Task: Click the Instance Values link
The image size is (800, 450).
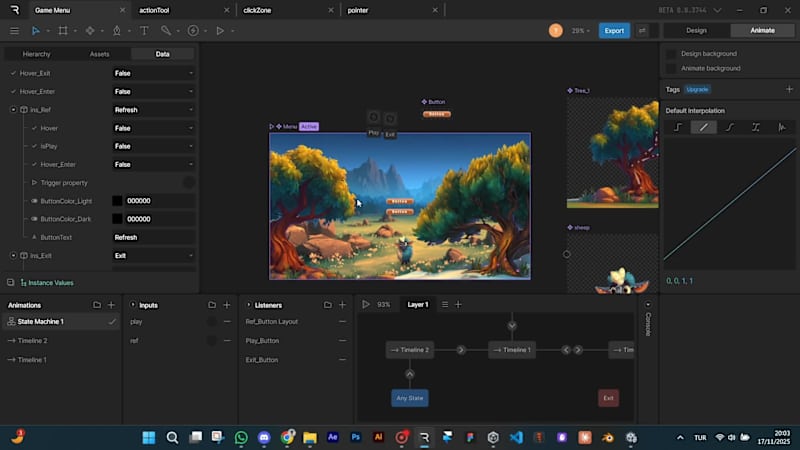Action: [50, 283]
